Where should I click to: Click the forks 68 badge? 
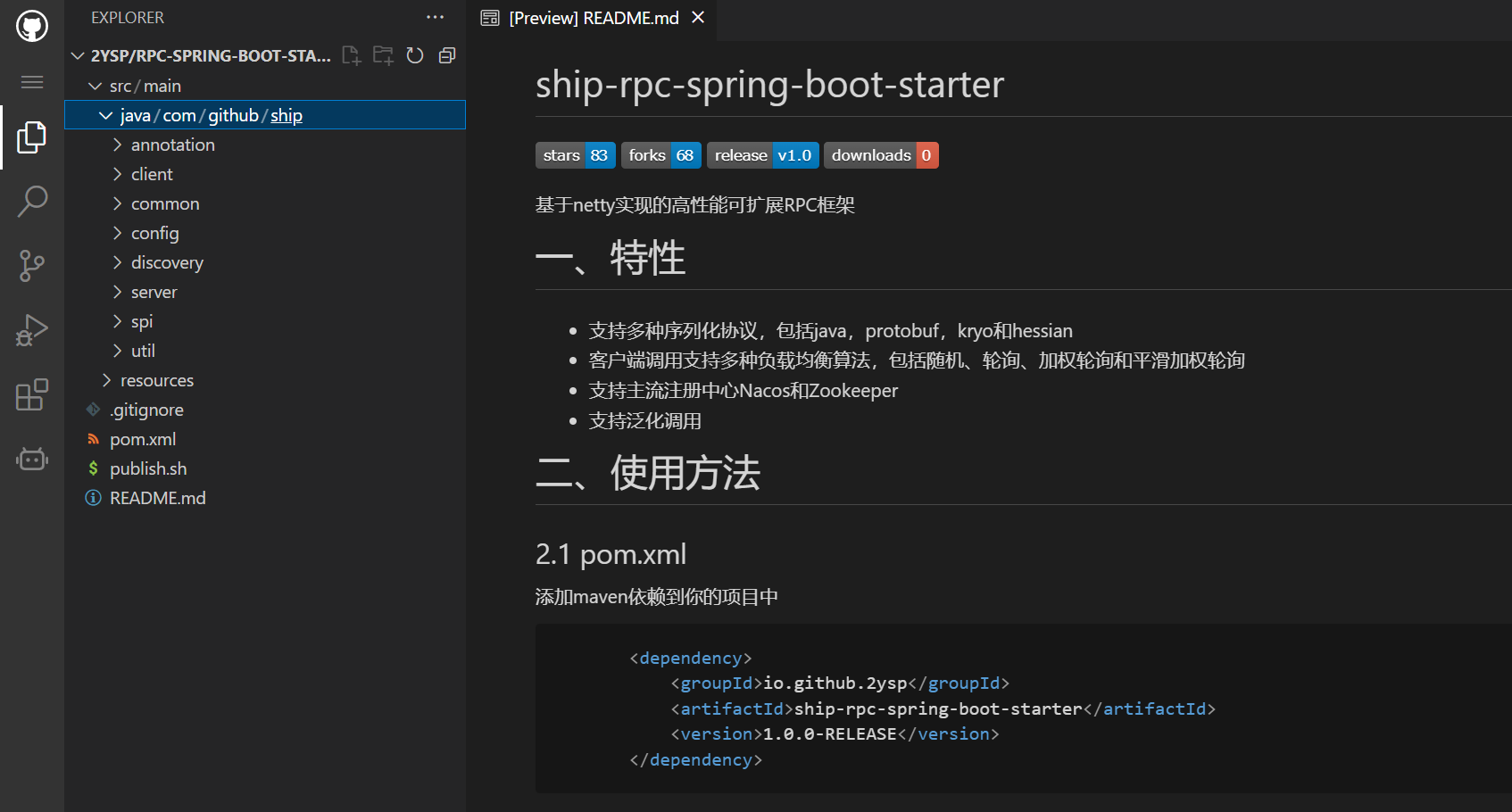coord(661,155)
